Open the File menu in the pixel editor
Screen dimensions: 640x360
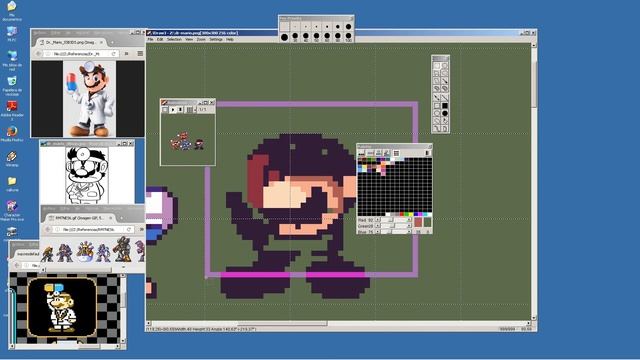tap(150, 40)
